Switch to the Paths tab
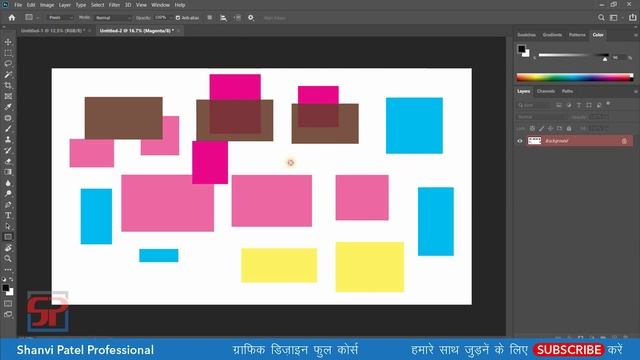This screenshot has height=360, width=640. (x=567, y=91)
